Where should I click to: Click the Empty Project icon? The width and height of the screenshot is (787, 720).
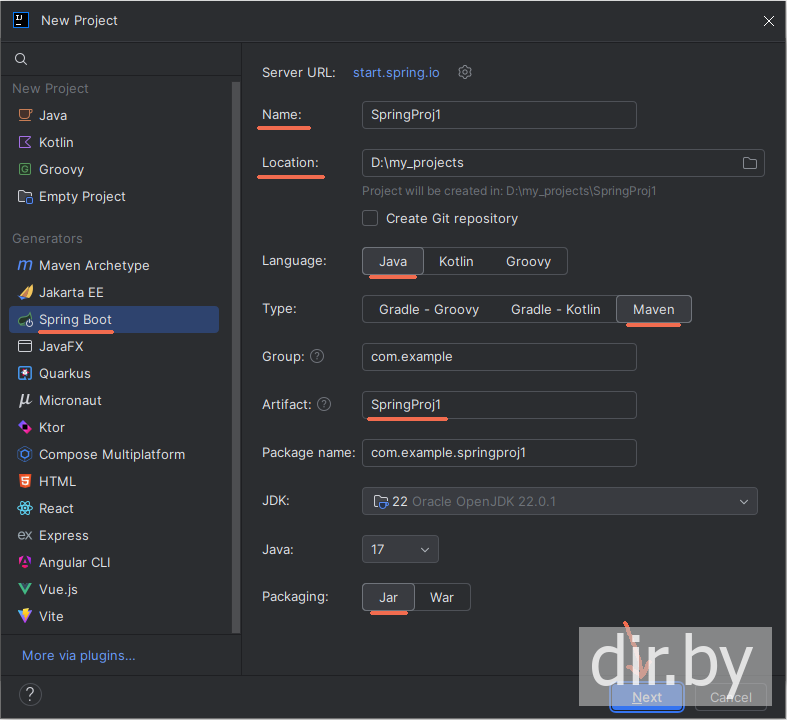coord(25,196)
